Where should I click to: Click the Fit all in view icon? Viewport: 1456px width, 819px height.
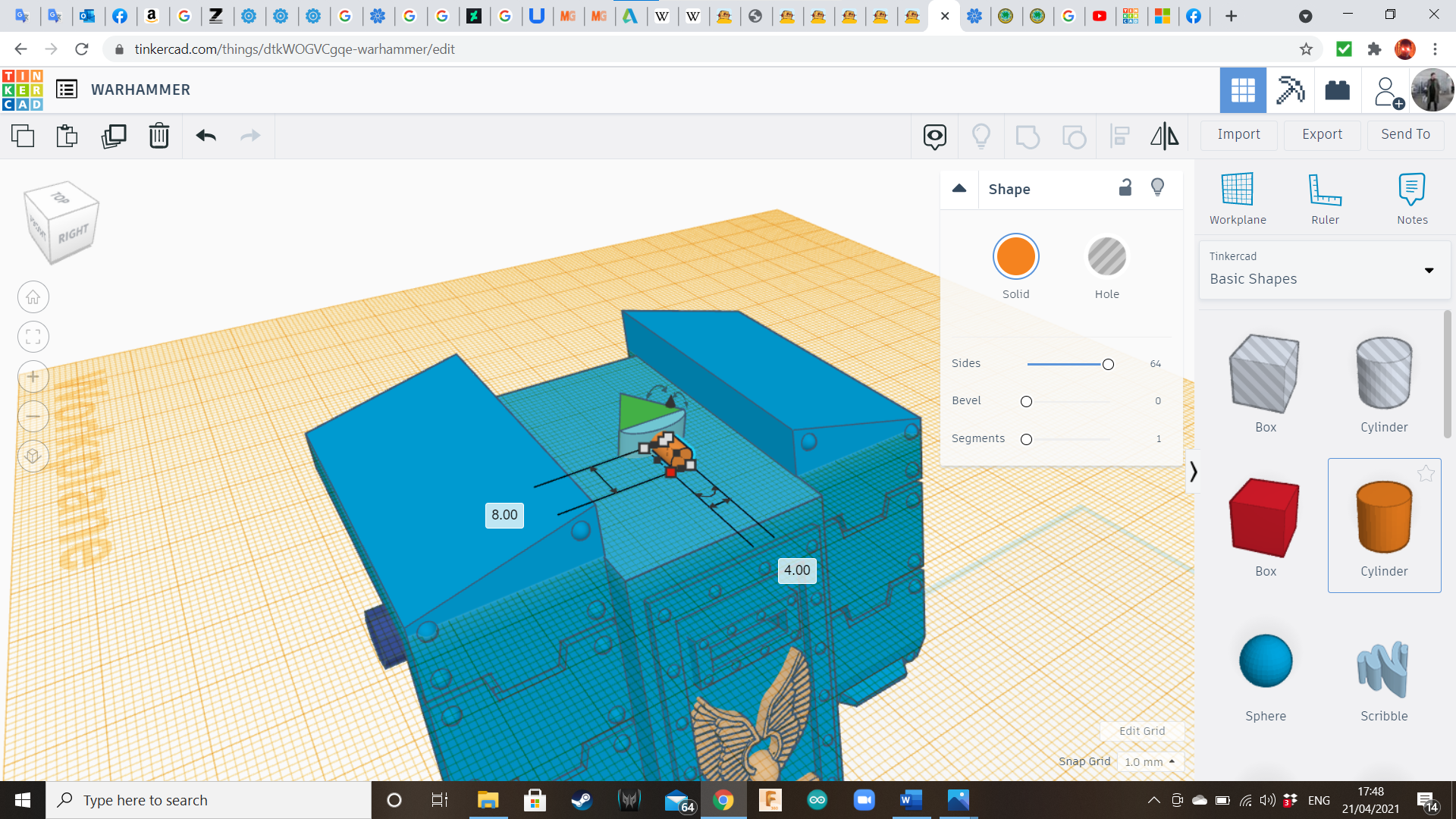coord(33,337)
